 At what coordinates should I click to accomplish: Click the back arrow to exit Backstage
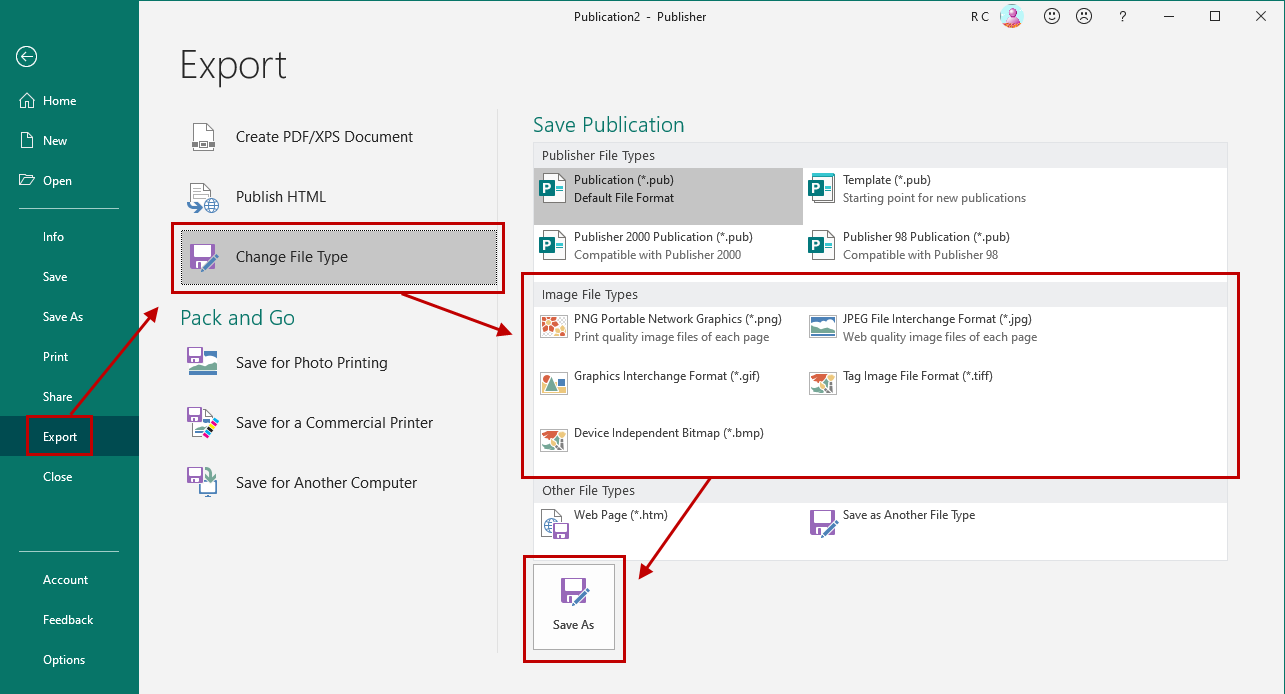pyautogui.click(x=27, y=57)
